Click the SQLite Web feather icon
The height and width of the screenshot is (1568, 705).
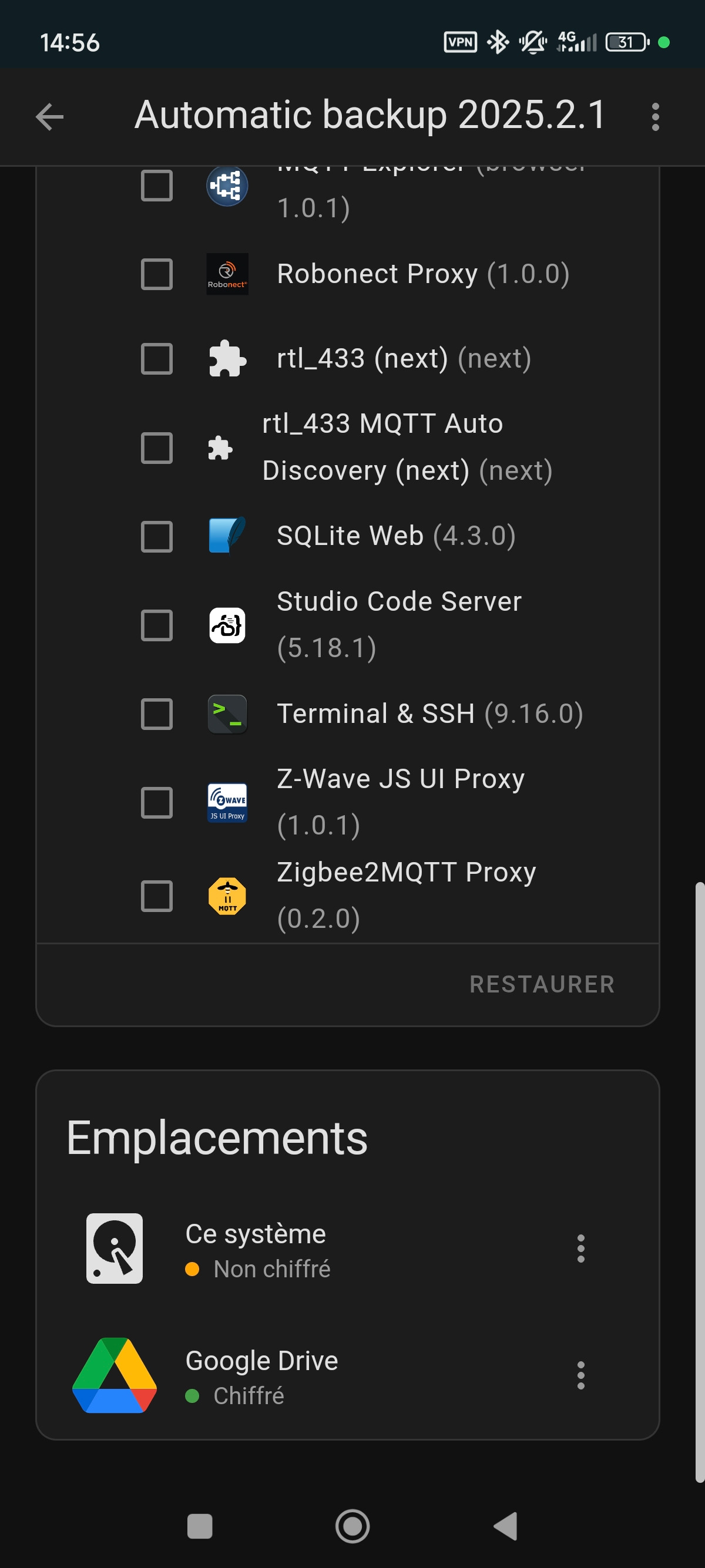(x=227, y=536)
